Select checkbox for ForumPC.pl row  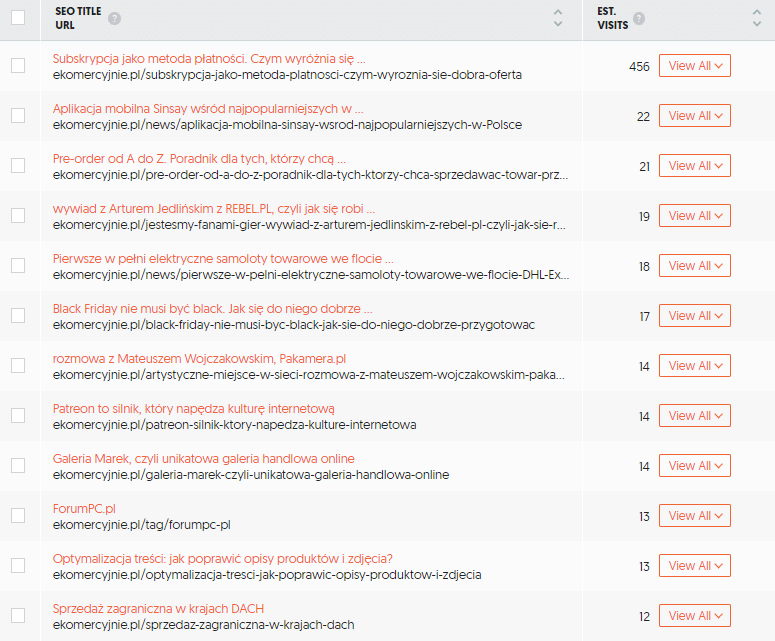[x=18, y=516]
